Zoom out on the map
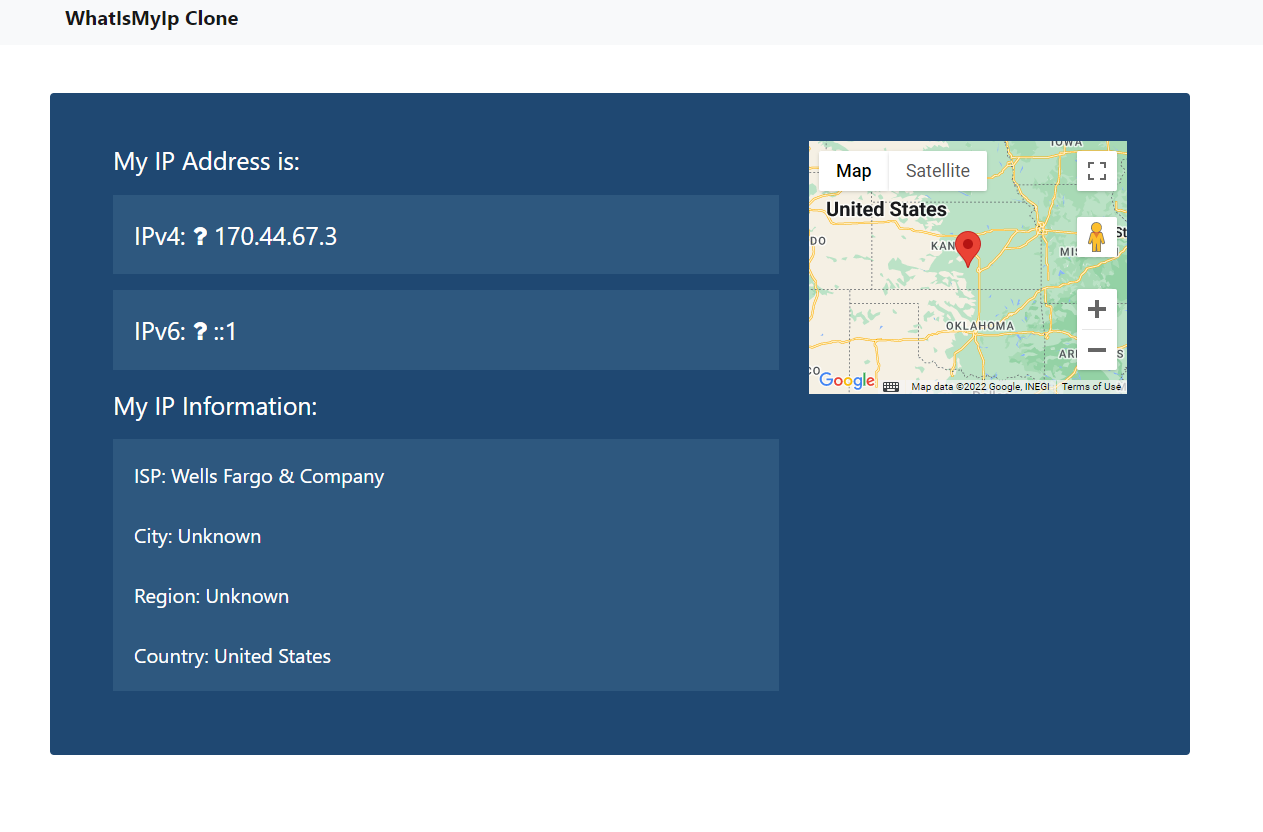This screenshot has width=1263, height=832. pyautogui.click(x=1096, y=350)
